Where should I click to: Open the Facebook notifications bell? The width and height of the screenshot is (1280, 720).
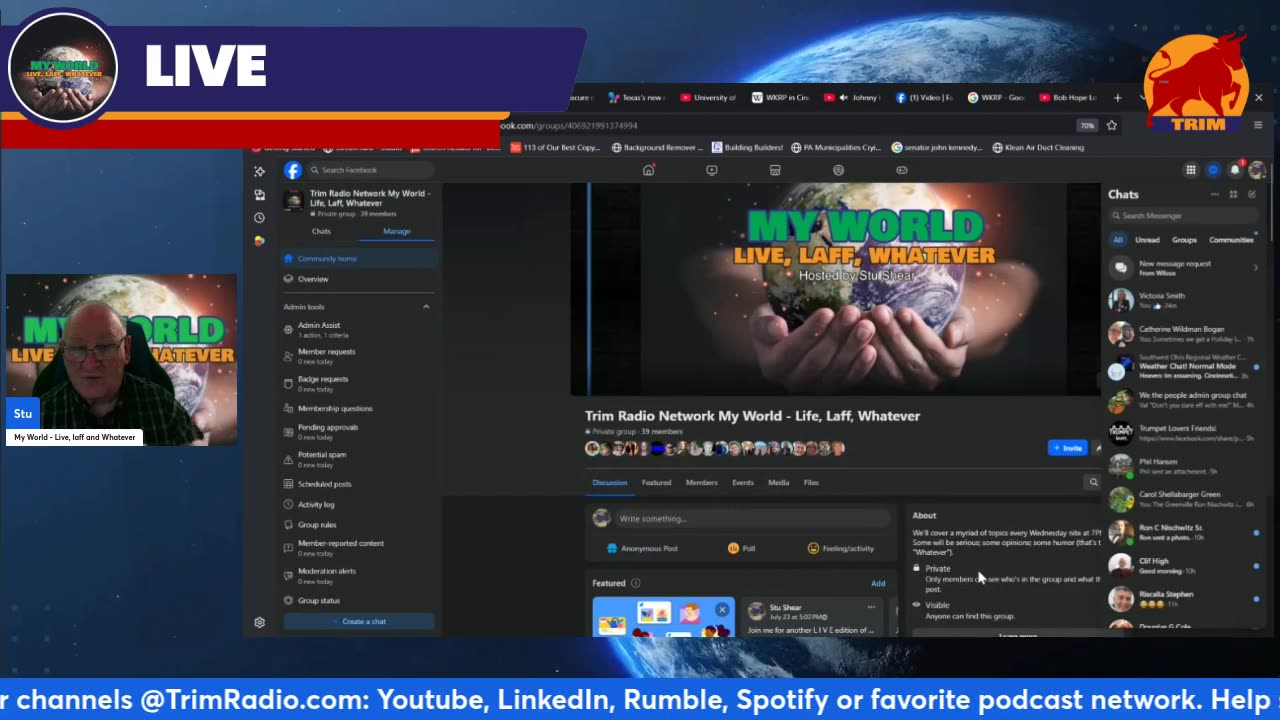(x=1235, y=170)
